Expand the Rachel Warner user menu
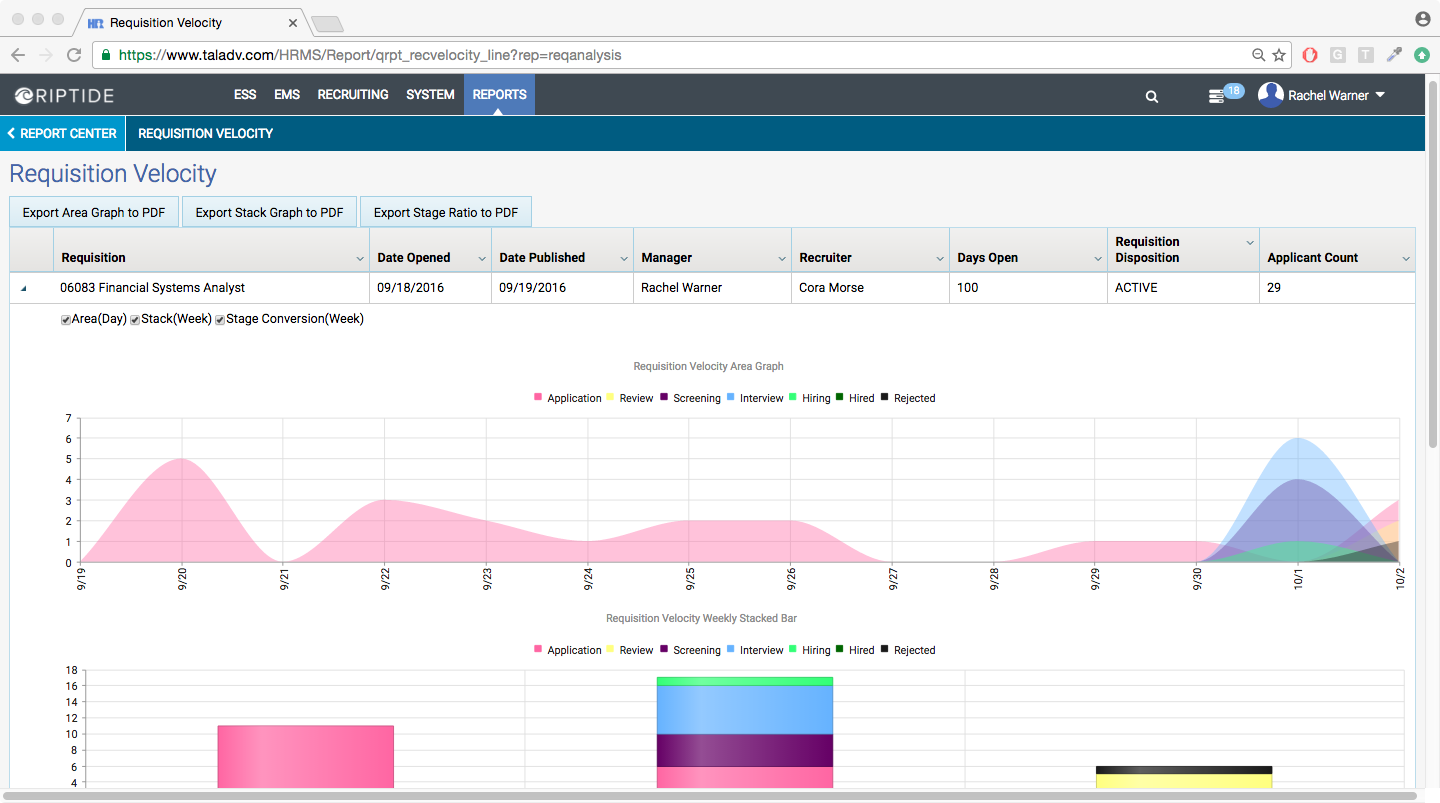This screenshot has width=1440, height=803. pos(1380,95)
